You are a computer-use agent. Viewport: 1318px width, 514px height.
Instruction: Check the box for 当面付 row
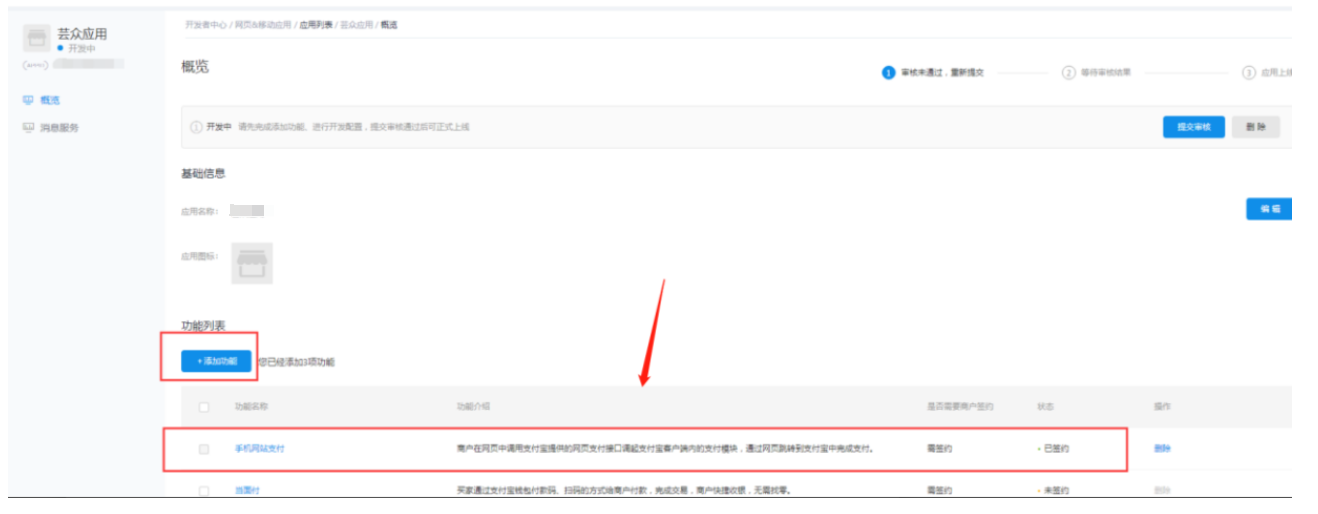[204, 491]
